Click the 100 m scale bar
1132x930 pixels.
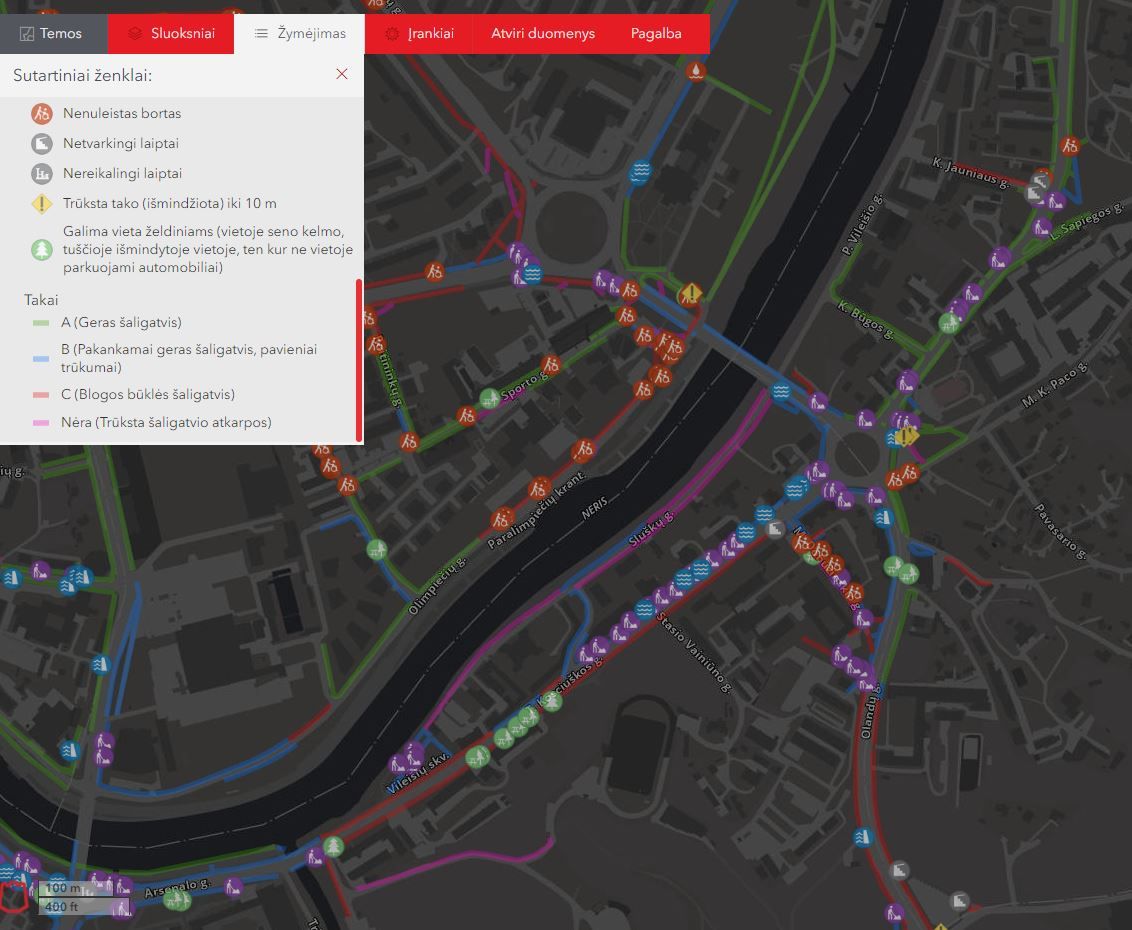[64, 888]
